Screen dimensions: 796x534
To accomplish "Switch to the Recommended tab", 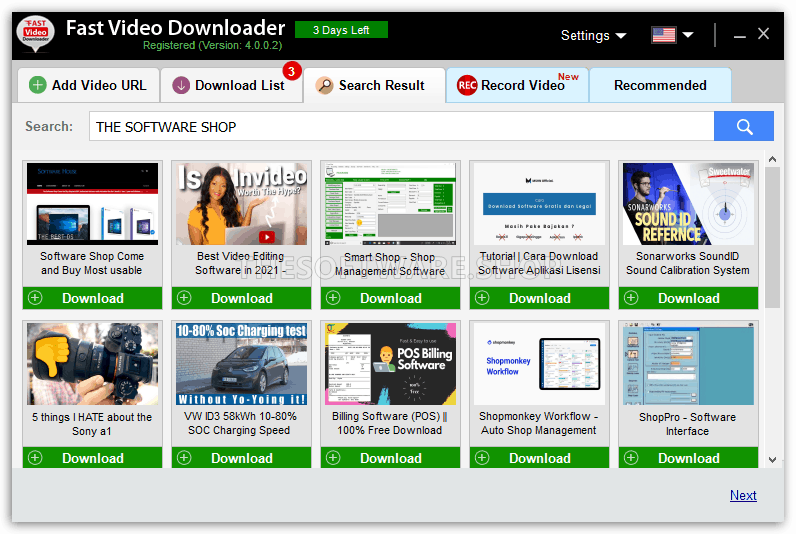I will click(660, 85).
